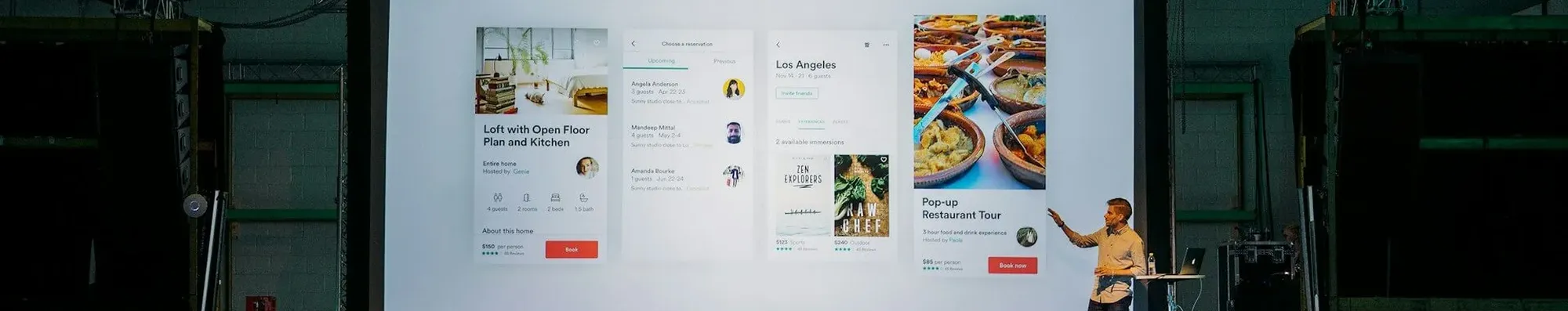Open host Paola's name link

[x=955, y=240]
